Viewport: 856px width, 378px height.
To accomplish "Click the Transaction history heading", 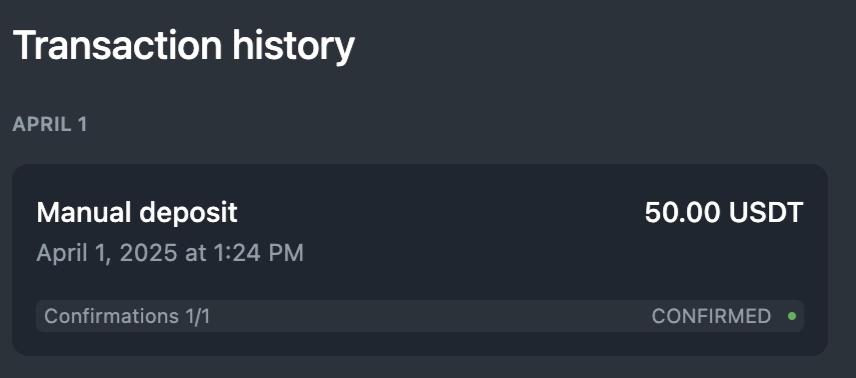I will point(183,46).
